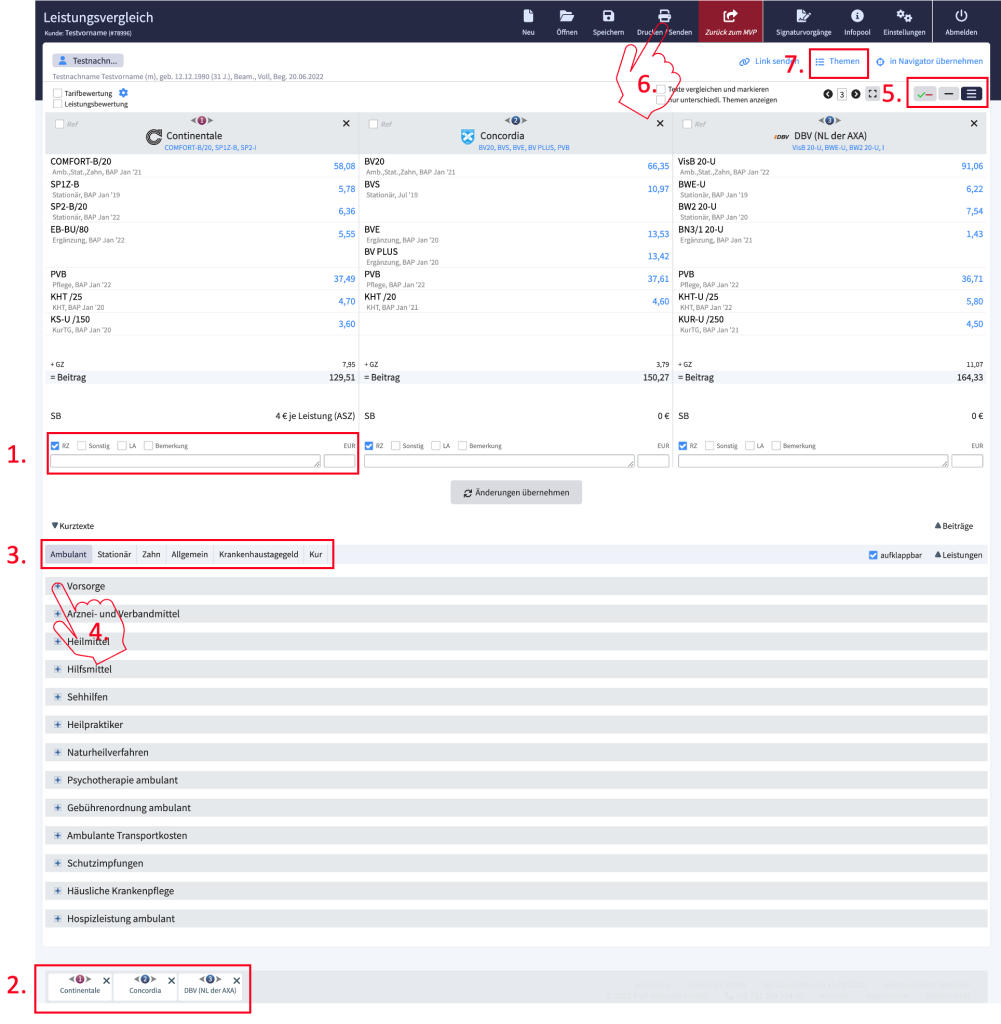Jump up to Leistungen
This screenshot has height=1024, width=1001.
click(959, 555)
